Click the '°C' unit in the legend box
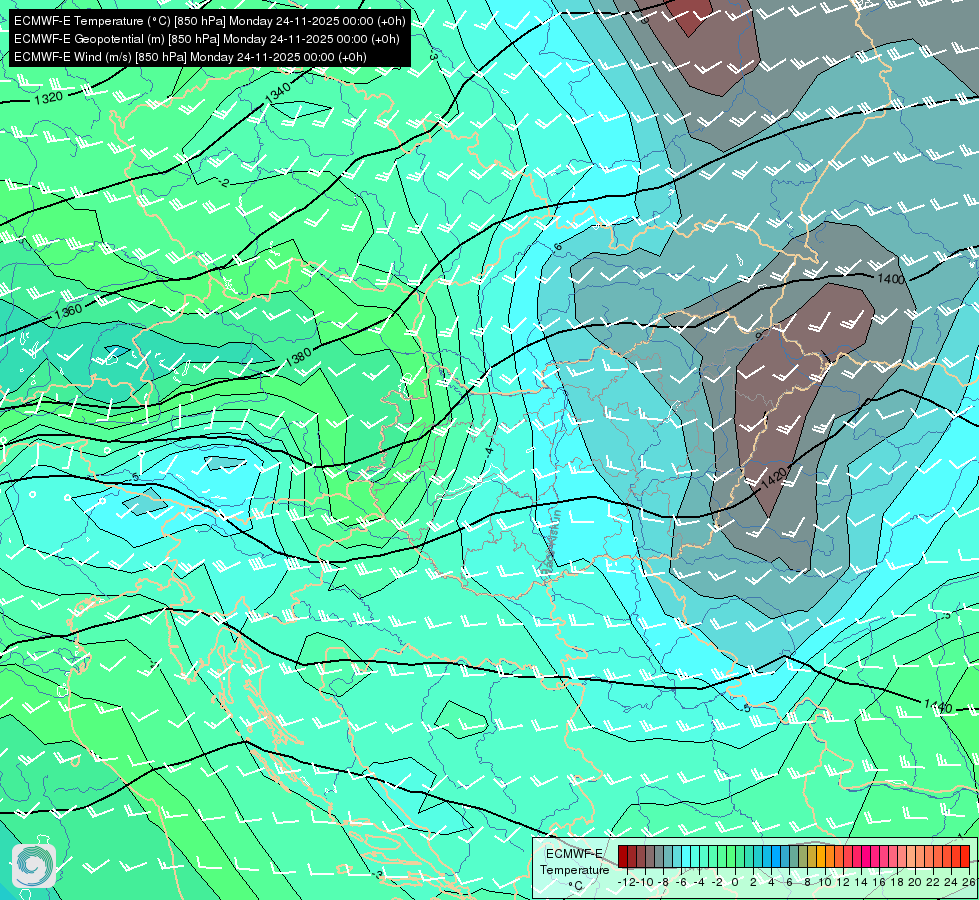The height and width of the screenshot is (900, 979). [x=576, y=886]
